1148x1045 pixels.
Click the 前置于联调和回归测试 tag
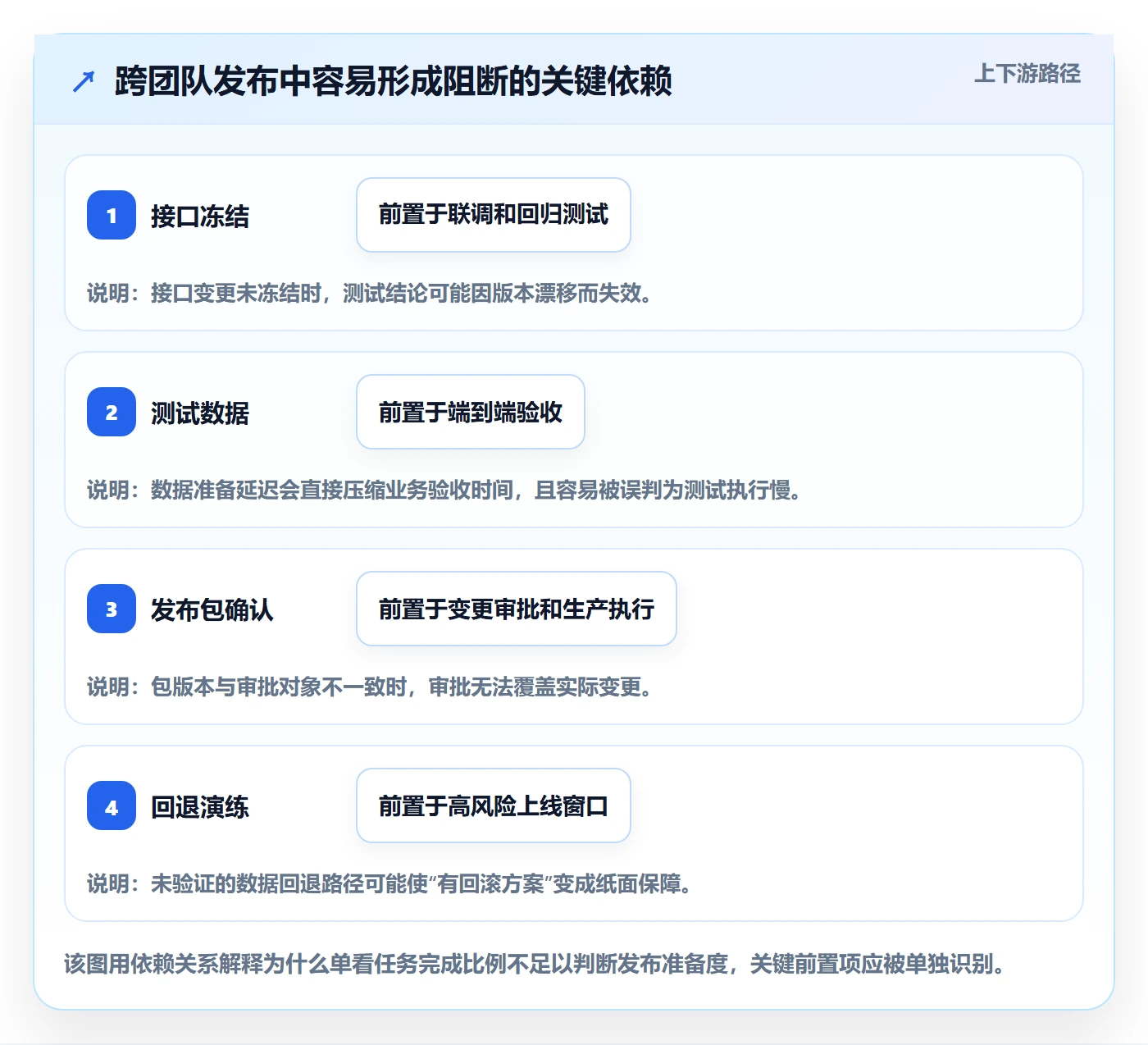[494, 215]
